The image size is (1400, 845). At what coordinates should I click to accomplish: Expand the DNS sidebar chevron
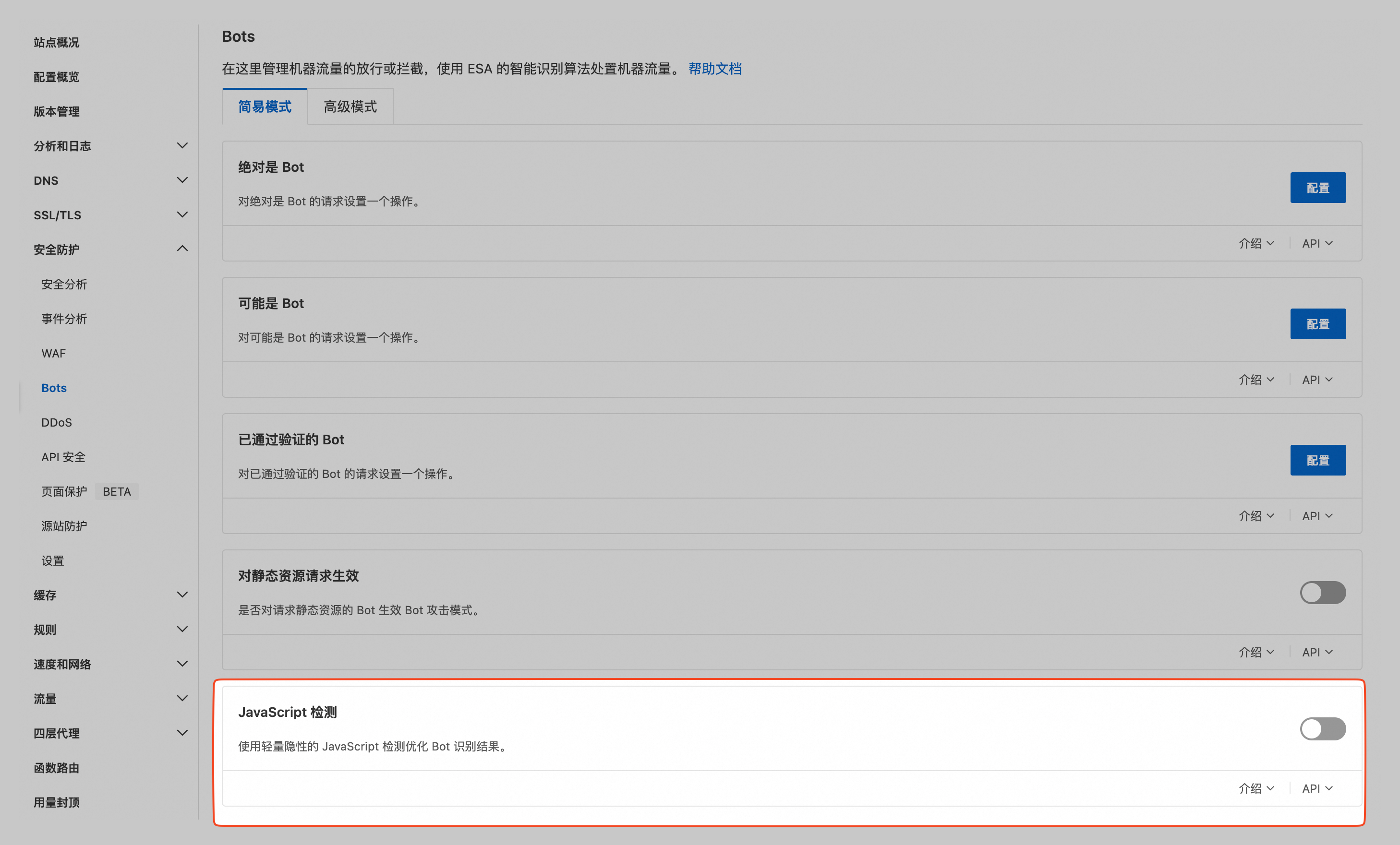(182, 180)
